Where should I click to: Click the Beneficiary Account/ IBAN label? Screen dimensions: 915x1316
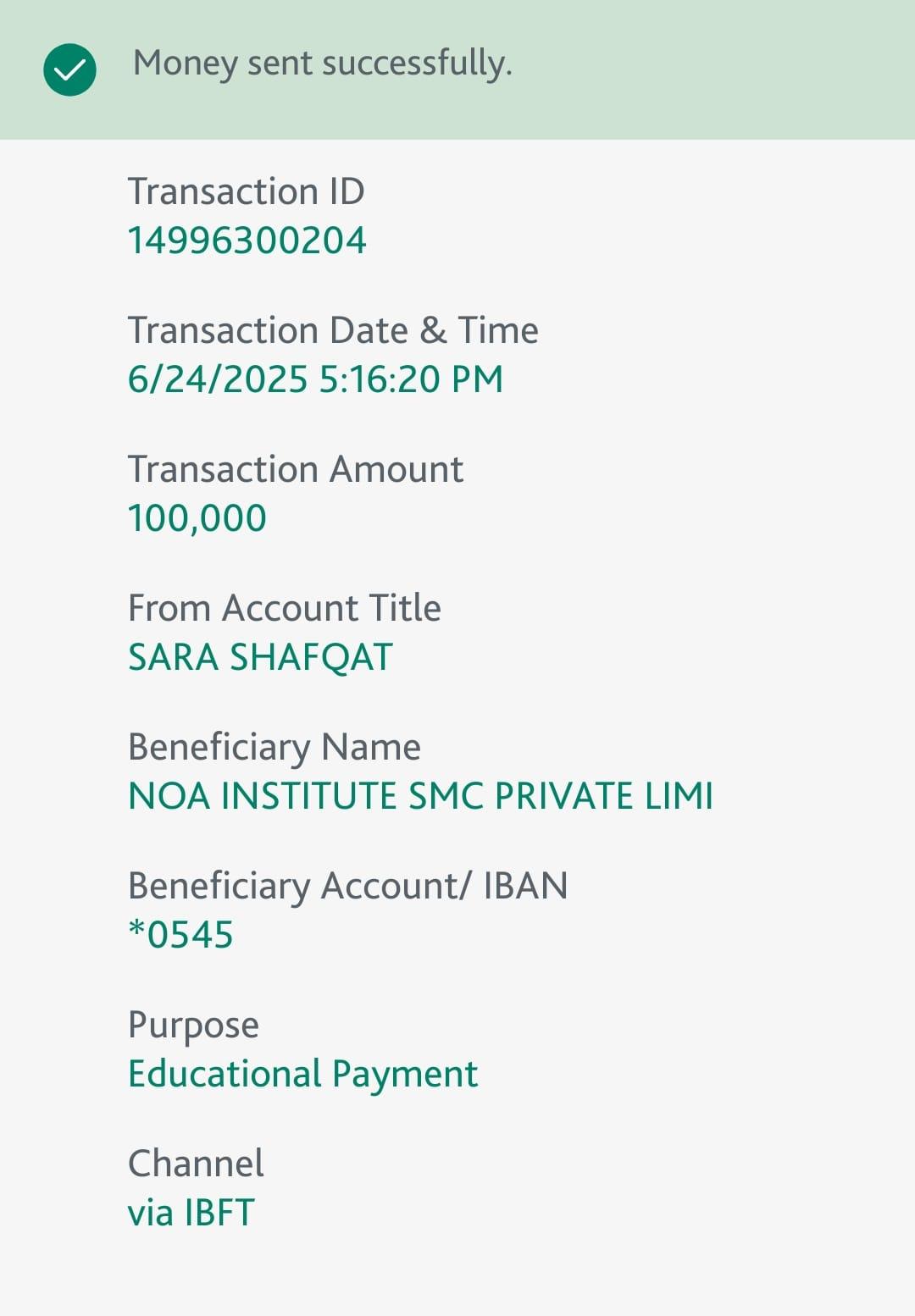pyautogui.click(x=347, y=886)
